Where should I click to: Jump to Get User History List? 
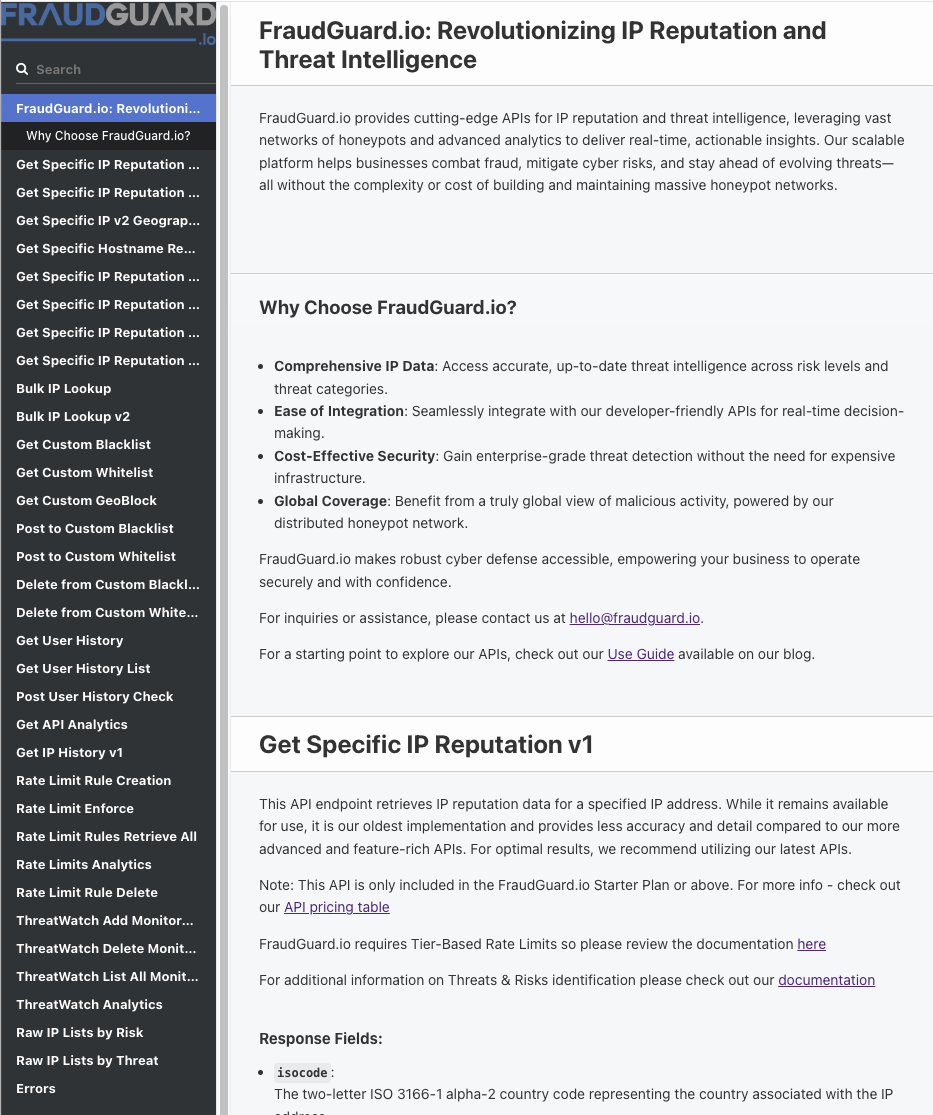(83, 668)
